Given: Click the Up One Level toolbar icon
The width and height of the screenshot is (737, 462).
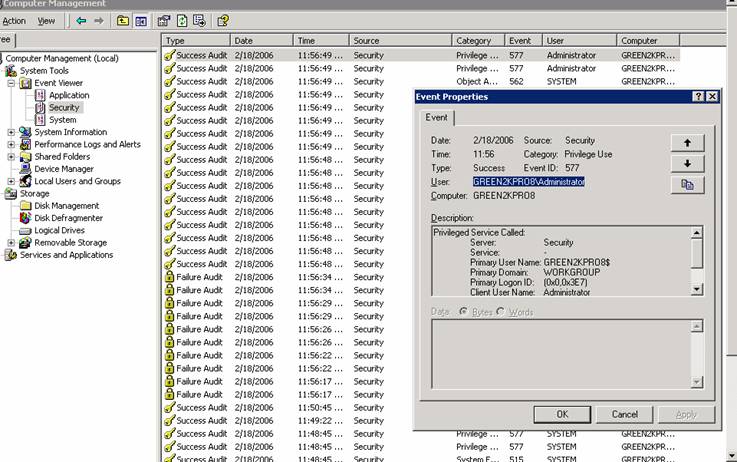Looking at the screenshot, I should [x=122, y=20].
